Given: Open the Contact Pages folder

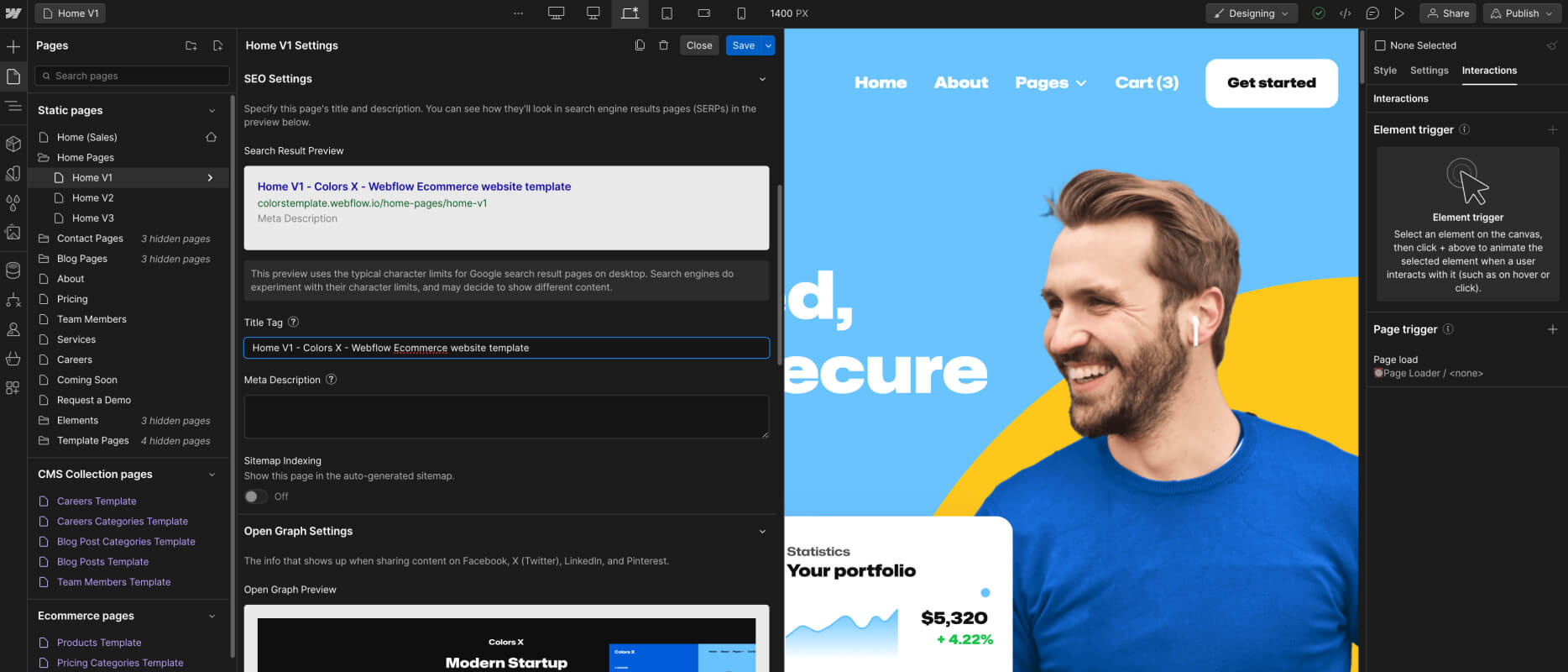Looking at the screenshot, I should click(x=90, y=239).
